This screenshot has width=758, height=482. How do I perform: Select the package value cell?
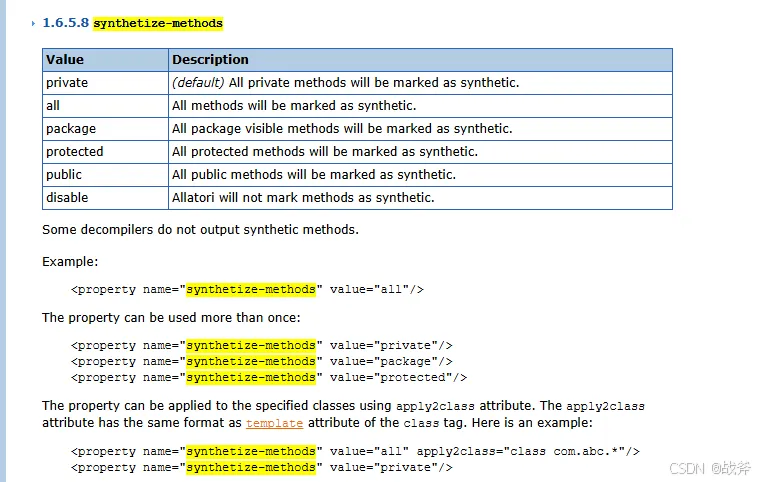click(x=71, y=129)
